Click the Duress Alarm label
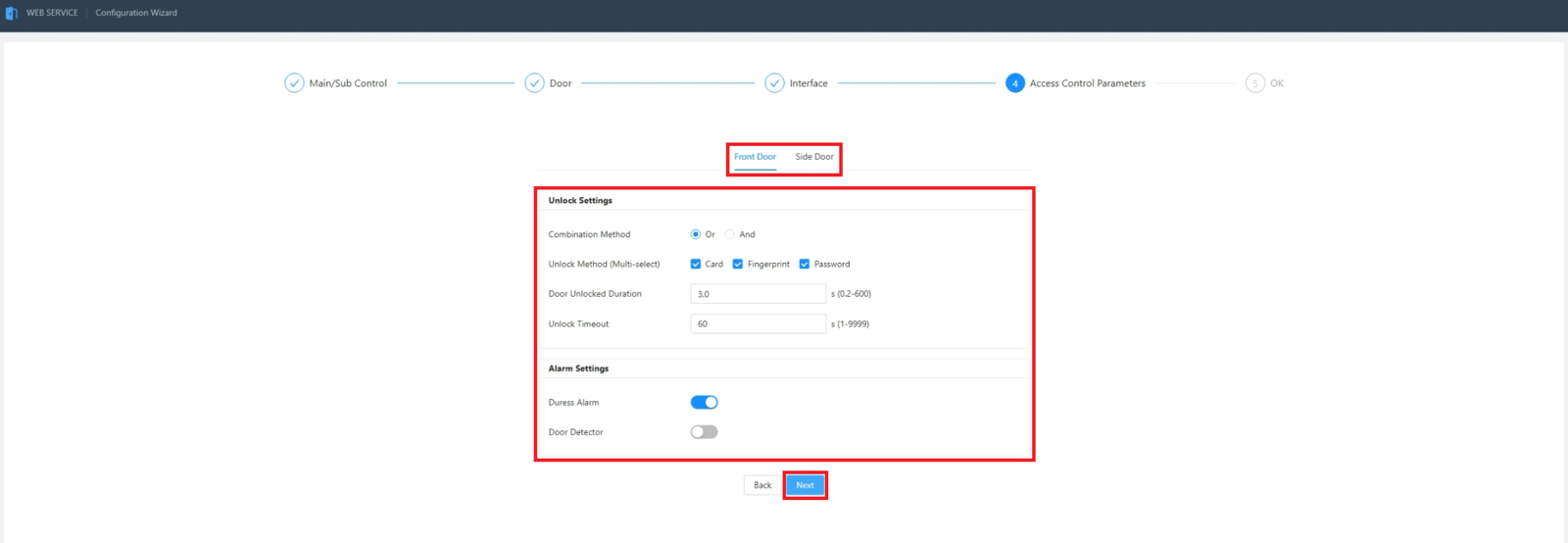 coord(573,402)
